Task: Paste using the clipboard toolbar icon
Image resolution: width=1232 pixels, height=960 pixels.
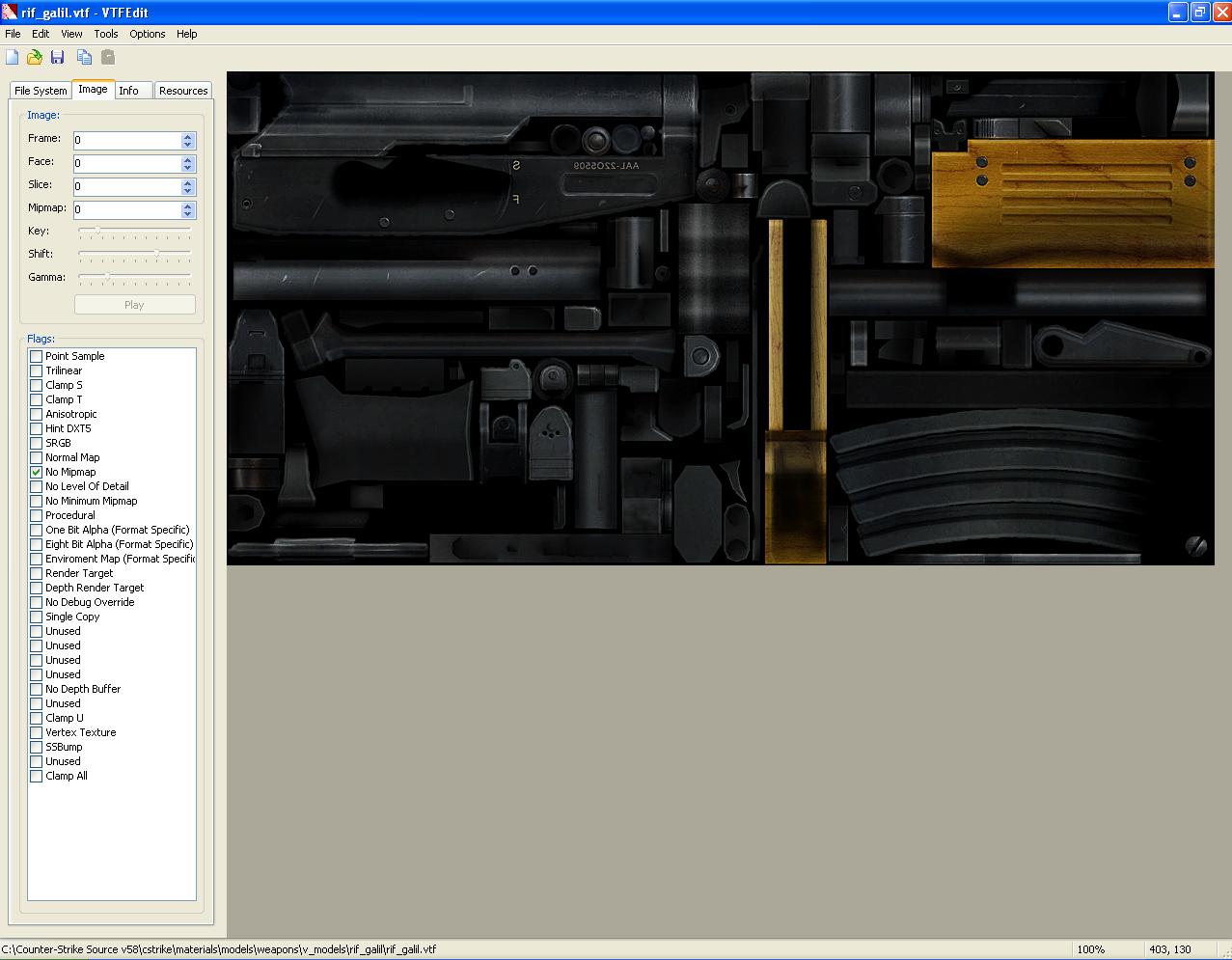Action: pyautogui.click(x=108, y=57)
